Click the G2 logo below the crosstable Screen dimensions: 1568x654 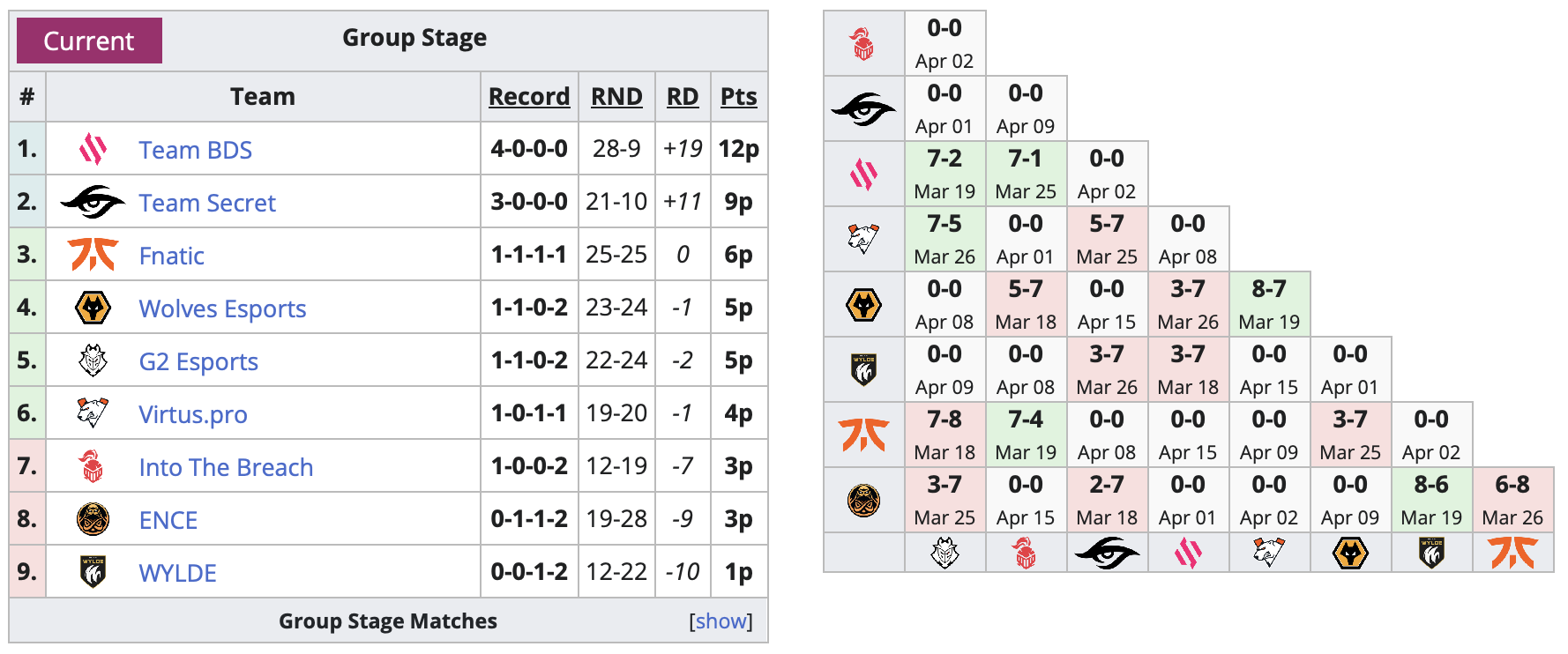pos(945,552)
